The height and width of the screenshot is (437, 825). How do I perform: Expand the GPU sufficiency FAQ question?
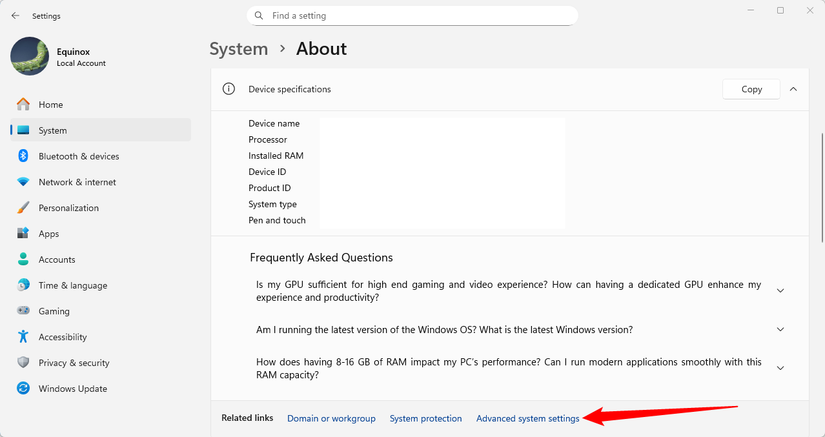[x=780, y=291]
